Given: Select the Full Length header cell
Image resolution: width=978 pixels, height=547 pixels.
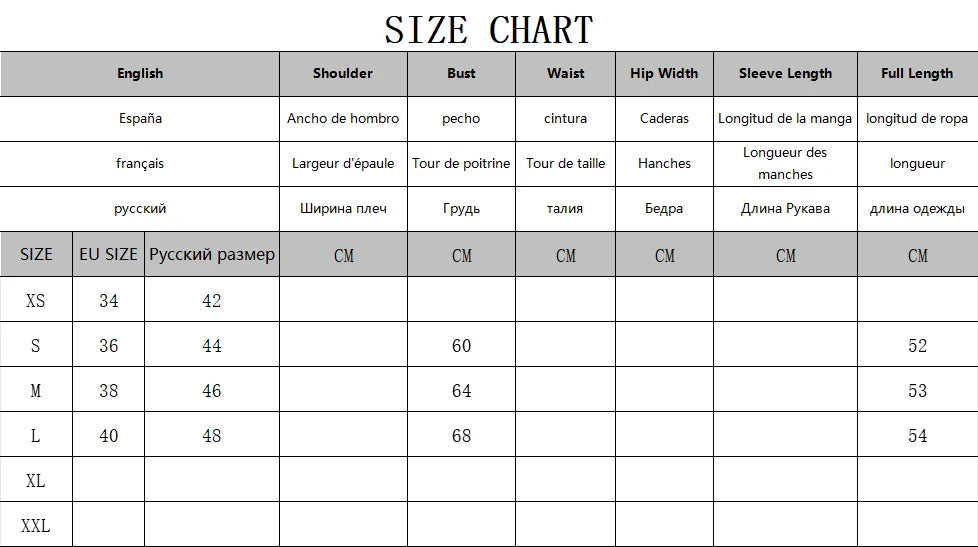Looking at the screenshot, I should (917, 73).
